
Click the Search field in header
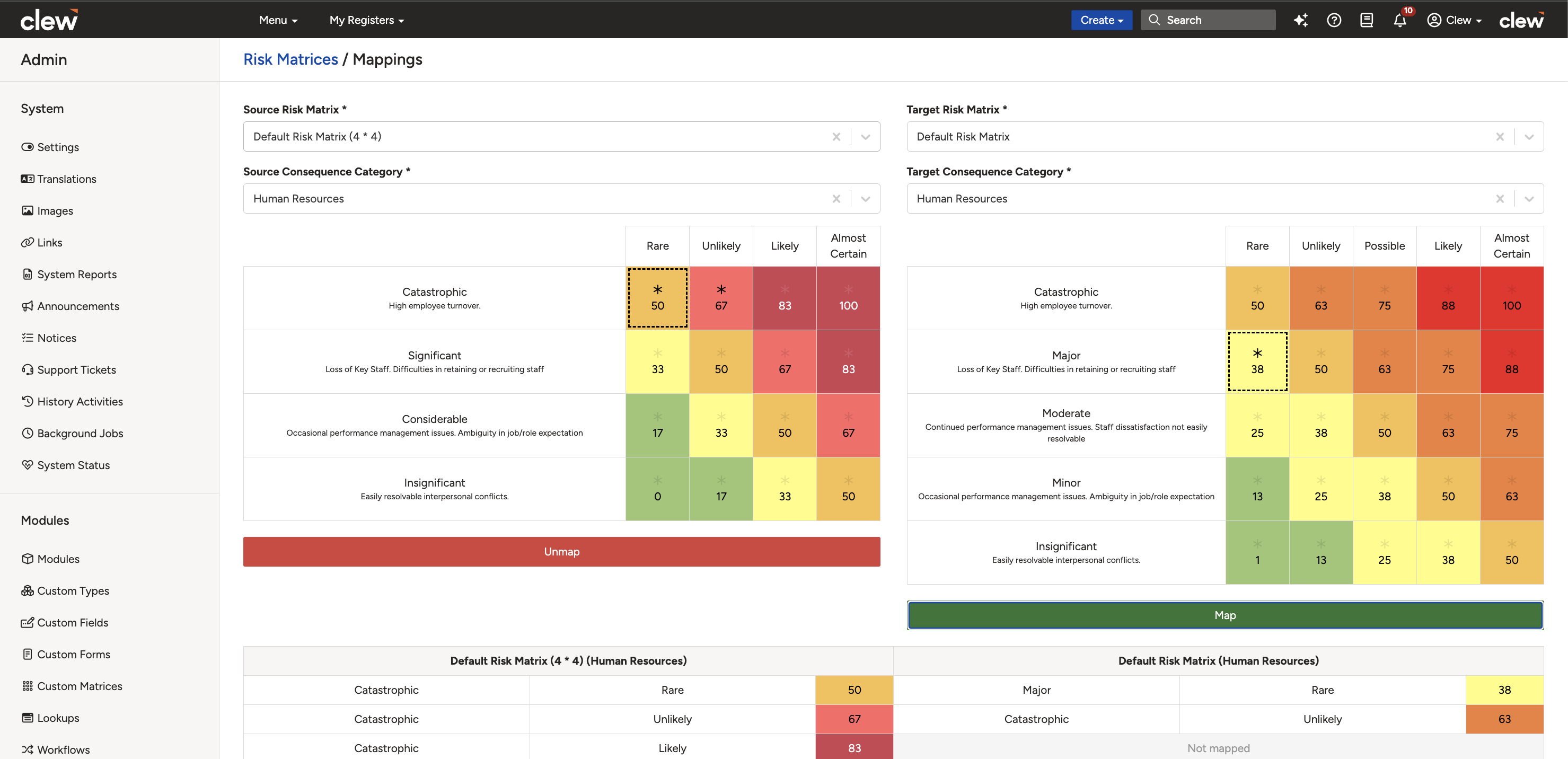[x=1208, y=20]
